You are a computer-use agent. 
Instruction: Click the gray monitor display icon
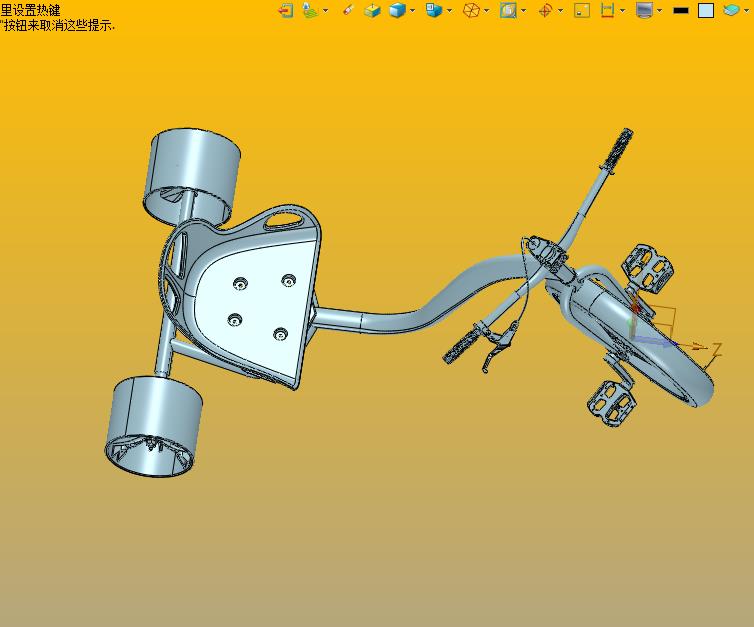coord(644,10)
